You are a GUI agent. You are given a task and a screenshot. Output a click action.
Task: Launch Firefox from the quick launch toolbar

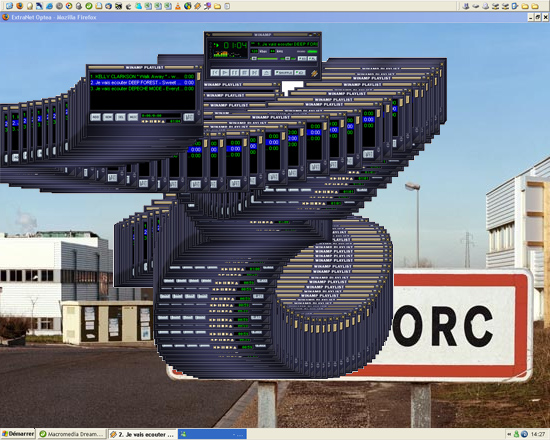(20, 6)
